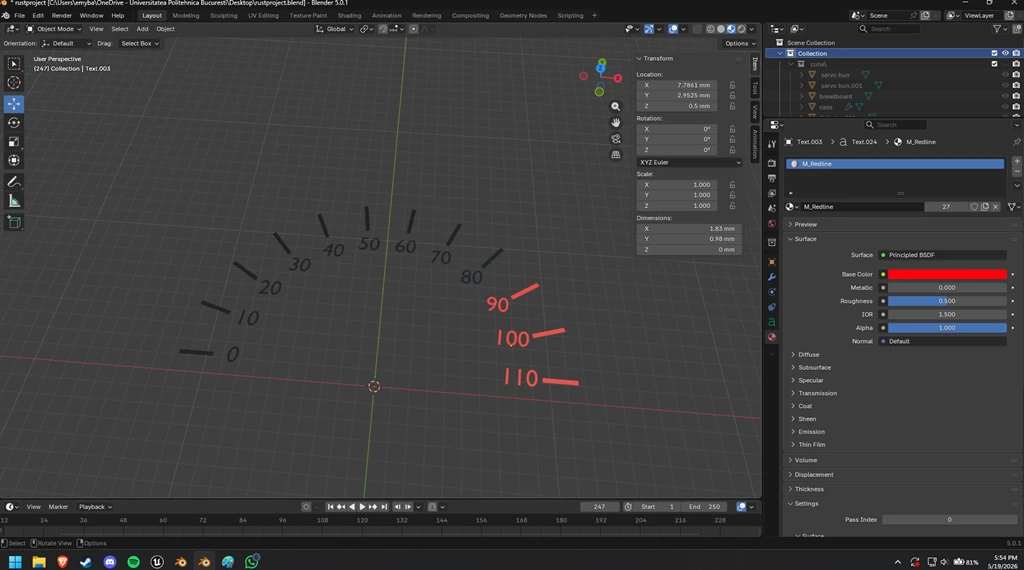Toggle Collection exclude checkbox in outliner

pyautogui.click(x=994, y=54)
